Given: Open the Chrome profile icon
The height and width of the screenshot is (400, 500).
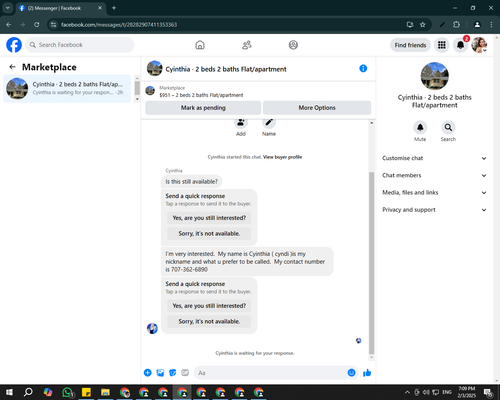Looking at the screenshot, I should tap(477, 25).
